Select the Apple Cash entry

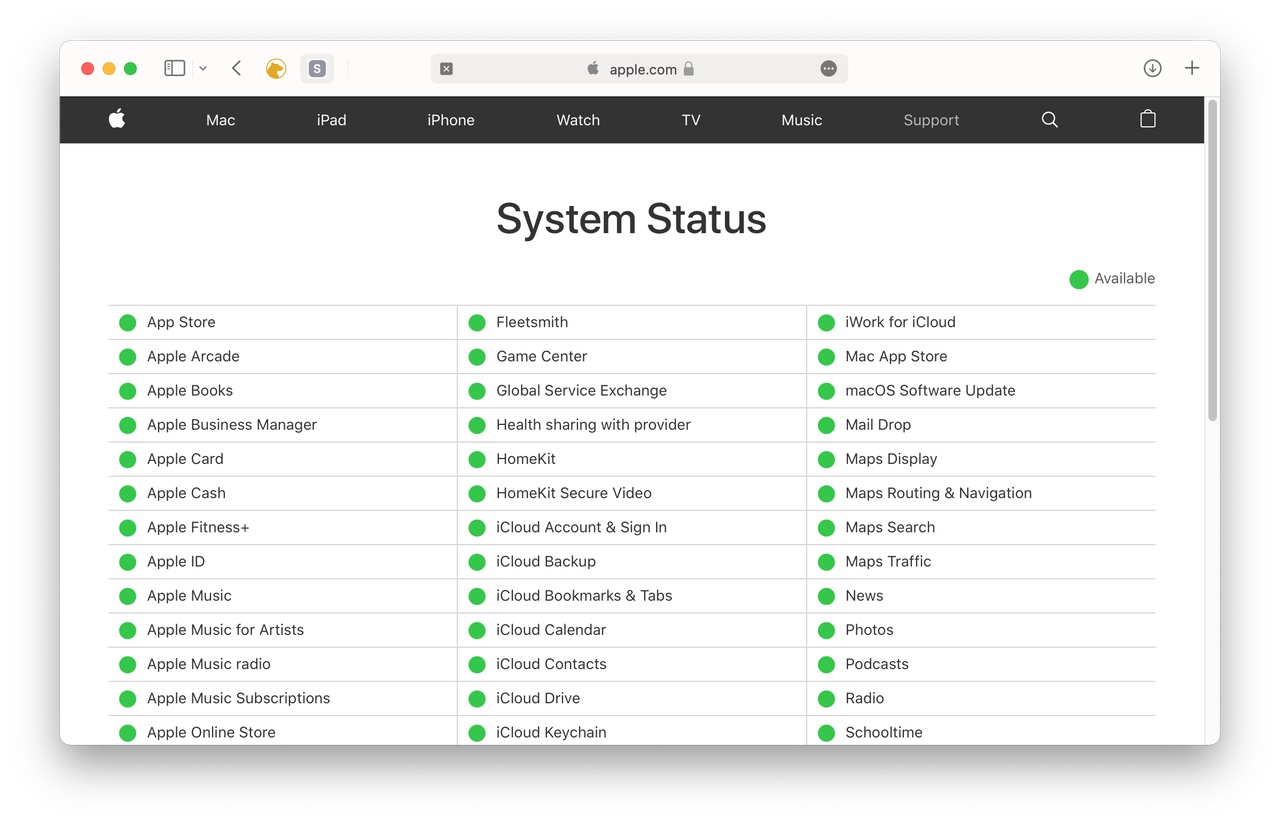tap(186, 493)
